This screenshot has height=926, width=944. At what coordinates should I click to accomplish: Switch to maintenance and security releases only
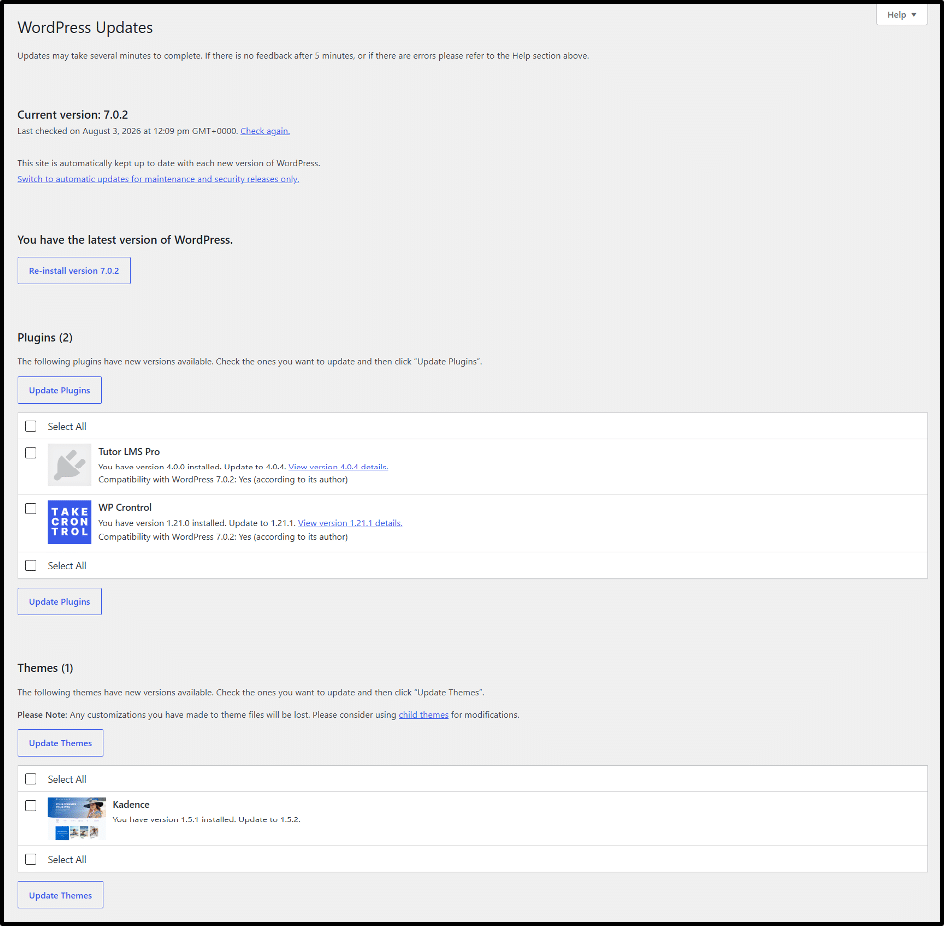[x=158, y=179]
